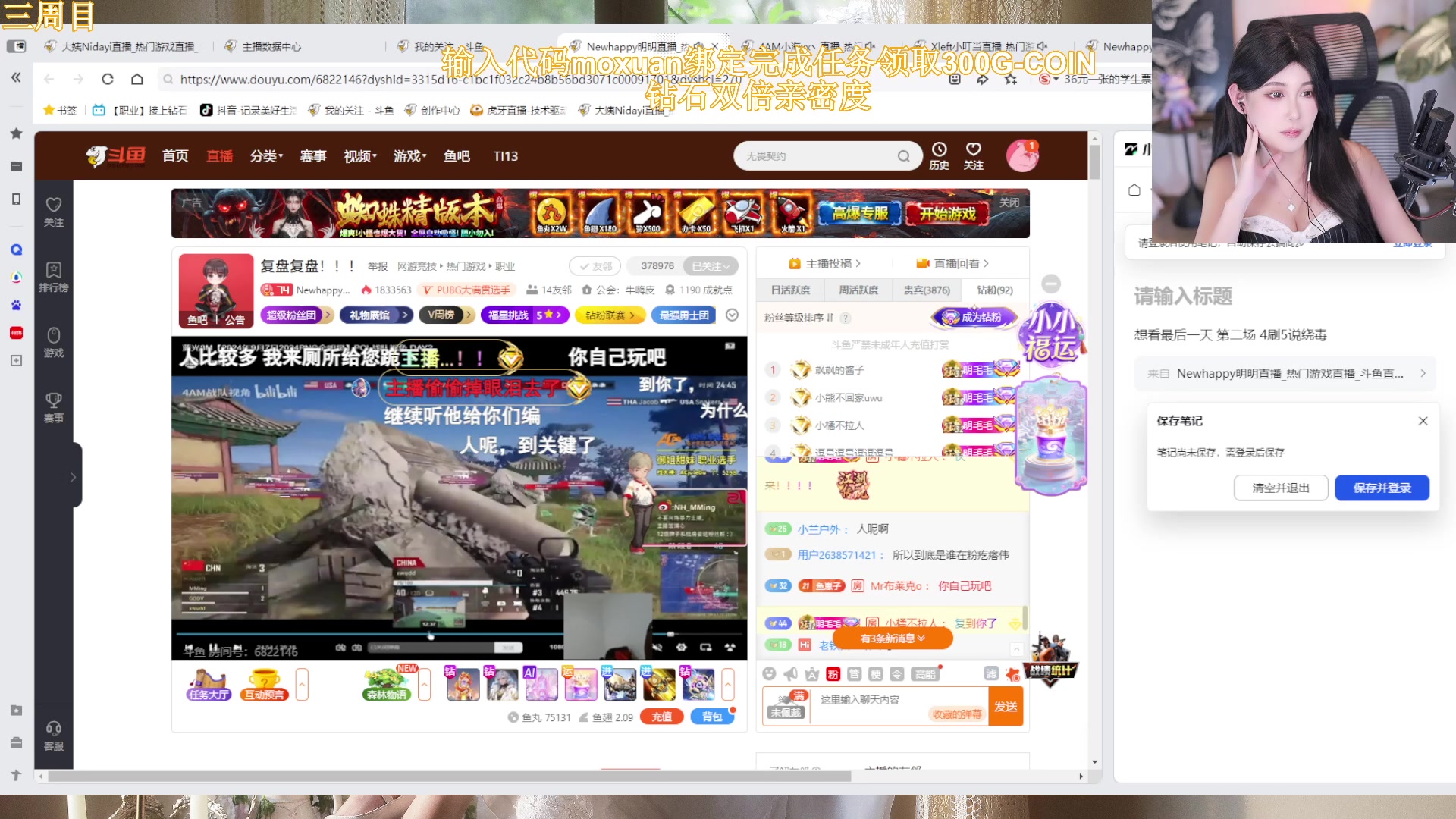Viewport: 1456px width, 819px height.
Task: Open 直播回看 link
Action: coord(952,263)
